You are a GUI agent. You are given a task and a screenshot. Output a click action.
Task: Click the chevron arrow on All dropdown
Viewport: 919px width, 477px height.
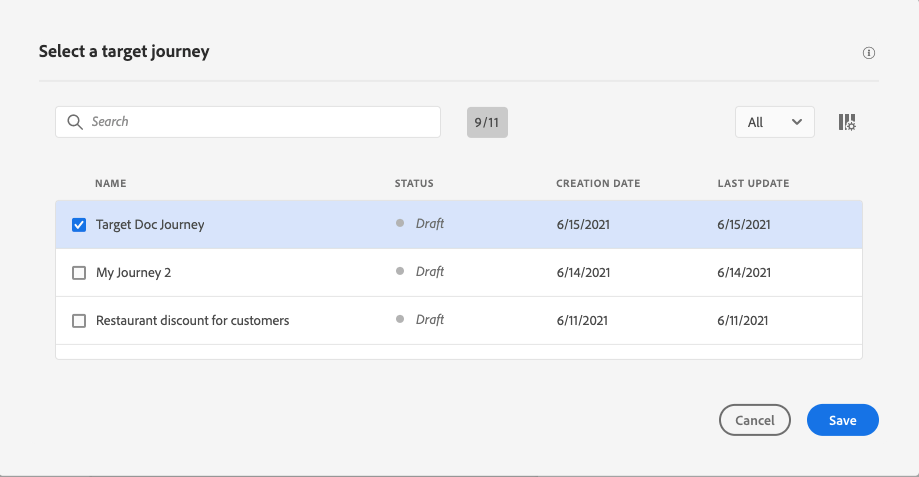point(797,122)
